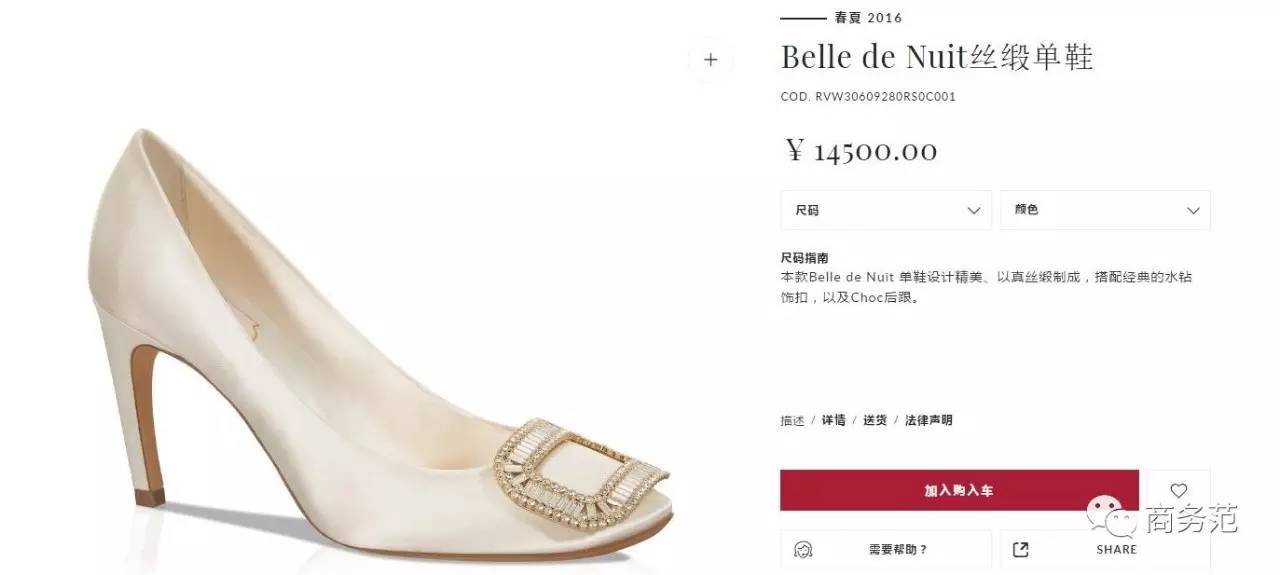This screenshot has height=575, width=1280.
Task: Open the 送货 delivery tab
Action: pyautogui.click(x=875, y=420)
